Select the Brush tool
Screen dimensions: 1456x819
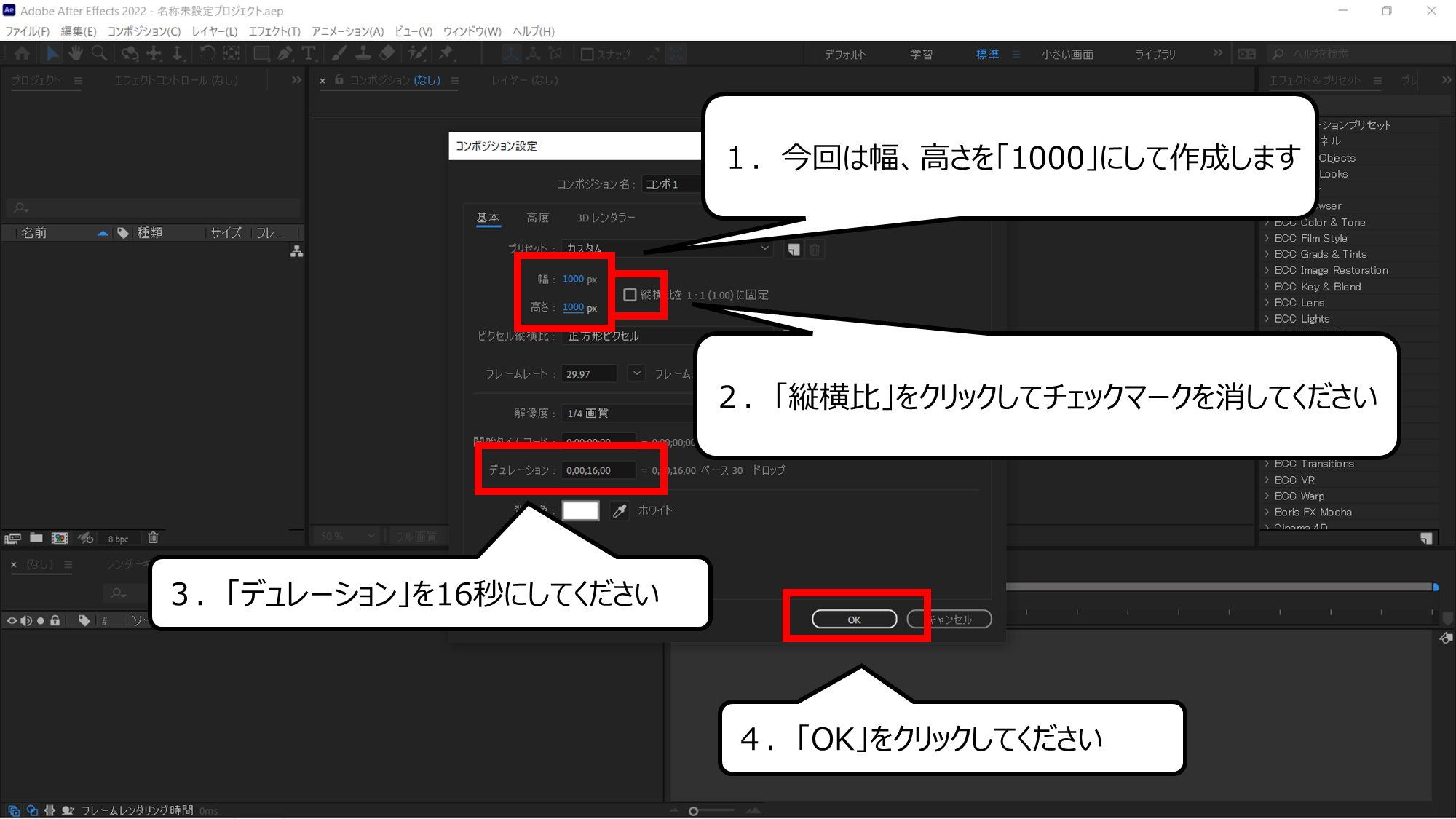point(339,53)
